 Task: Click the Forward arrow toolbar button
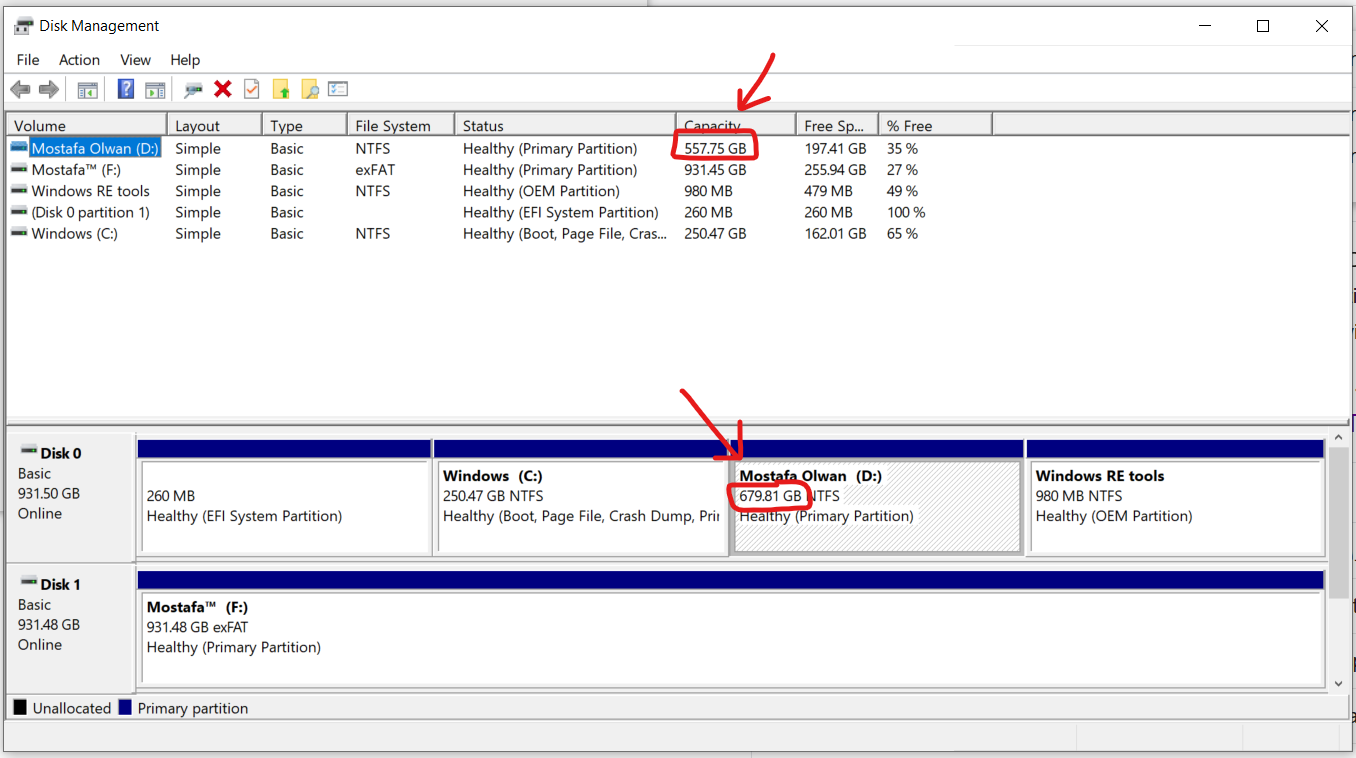coord(48,90)
